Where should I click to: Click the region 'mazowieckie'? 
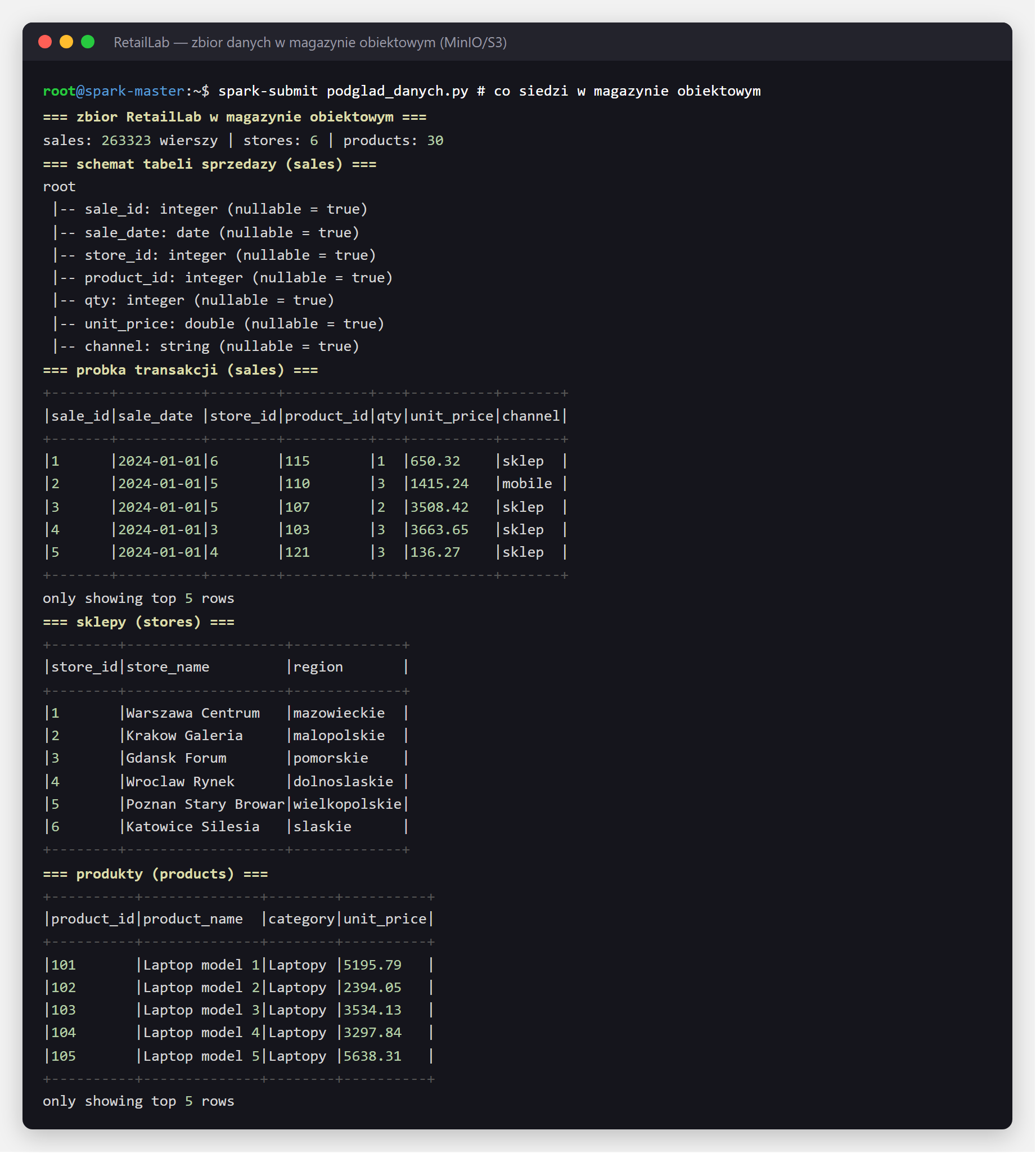(x=339, y=713)
